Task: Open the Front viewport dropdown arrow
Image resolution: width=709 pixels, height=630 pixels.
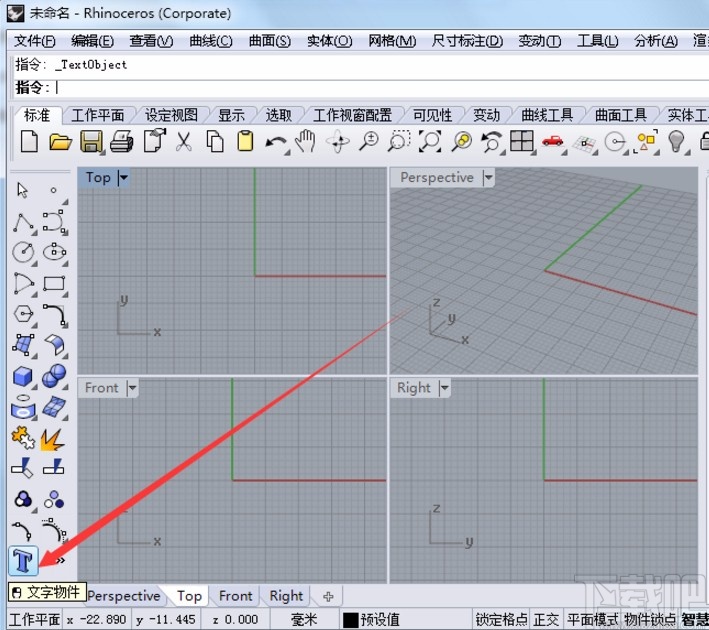Action: [x=132, y=388]
